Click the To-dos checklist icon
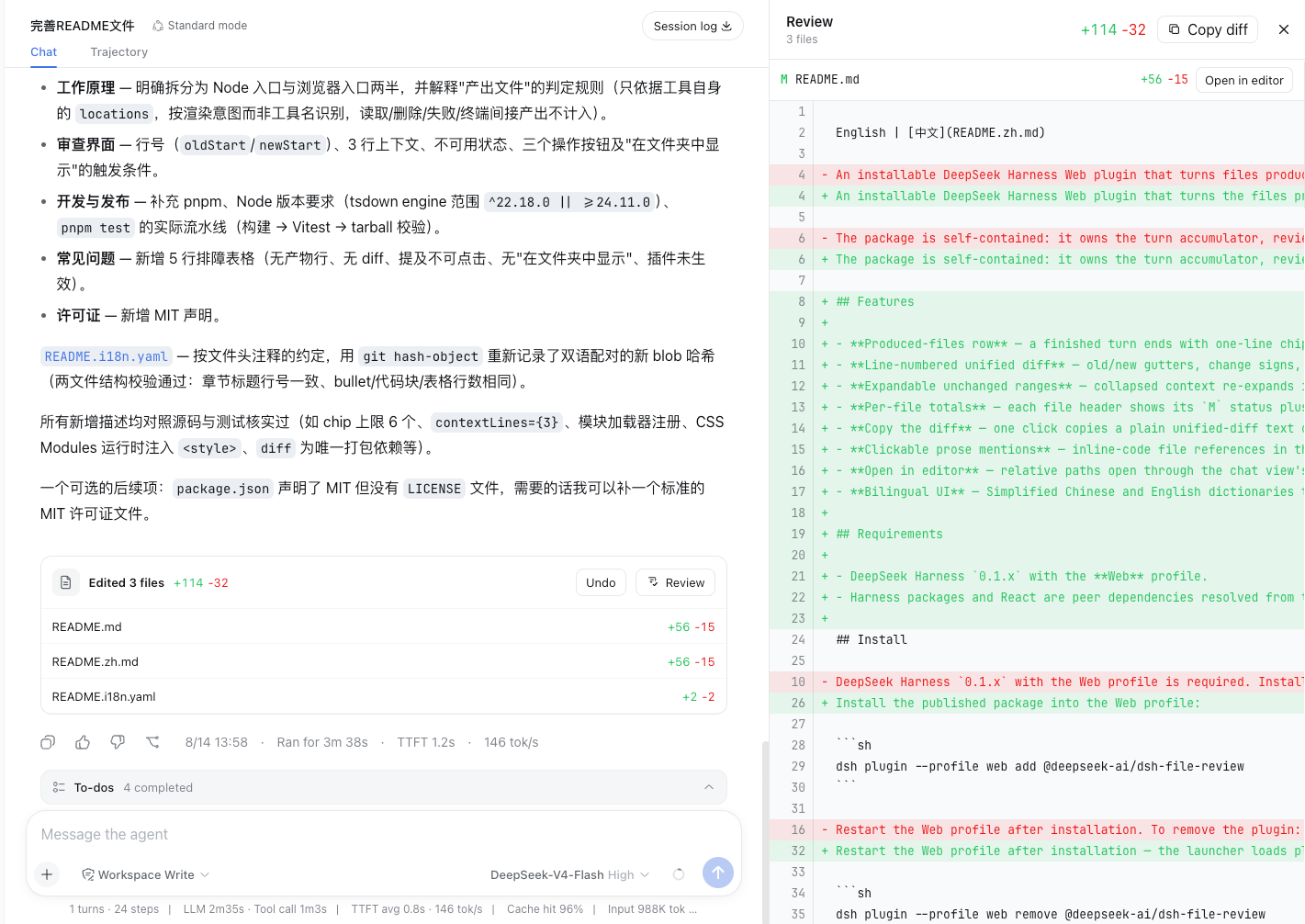1305x924 pixels. [x=59, y=787]
